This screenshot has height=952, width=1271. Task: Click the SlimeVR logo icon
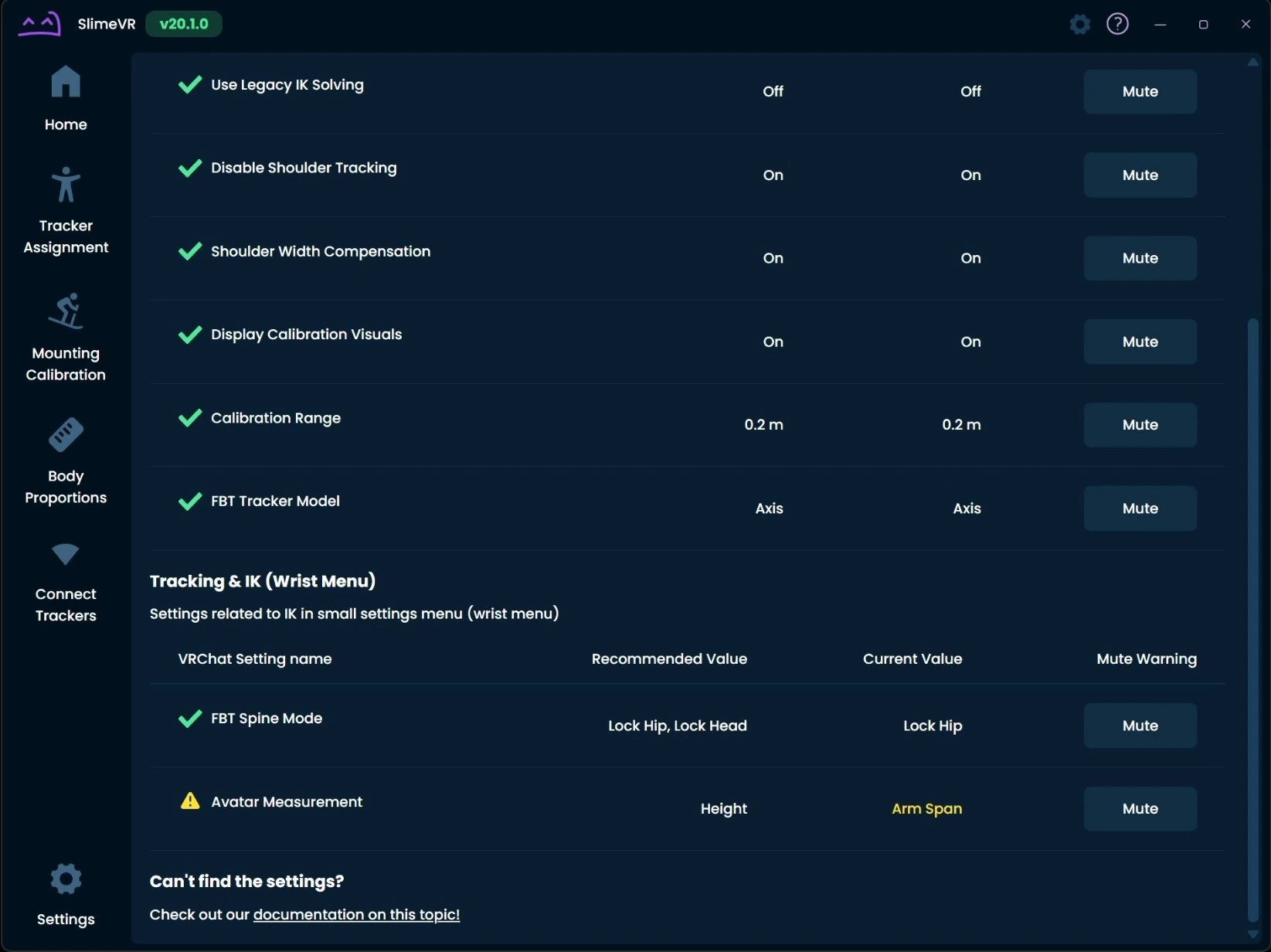click(39, 24)
